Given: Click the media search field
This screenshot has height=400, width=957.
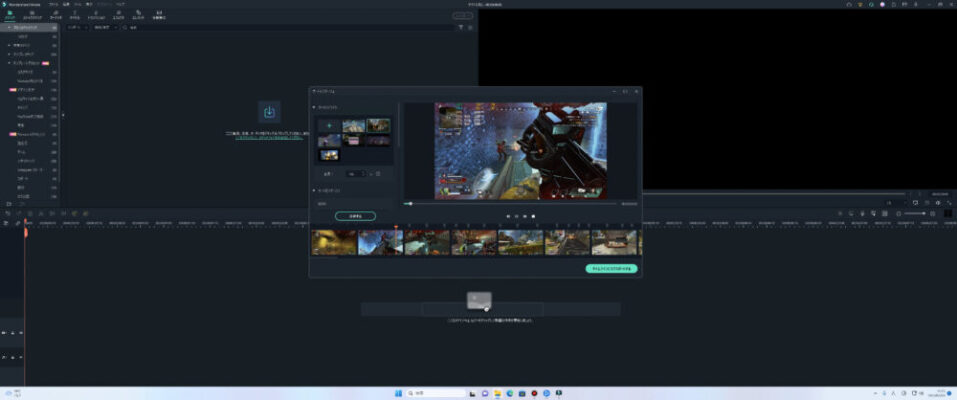Looking at the screenshot, I should 287,27.
